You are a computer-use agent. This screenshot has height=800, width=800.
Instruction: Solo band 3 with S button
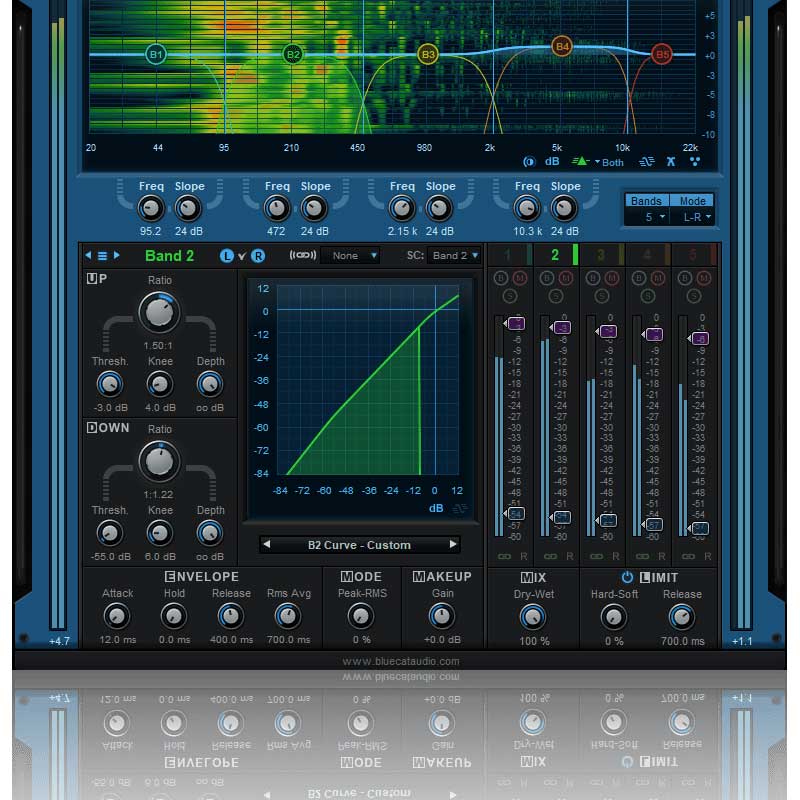602,296
